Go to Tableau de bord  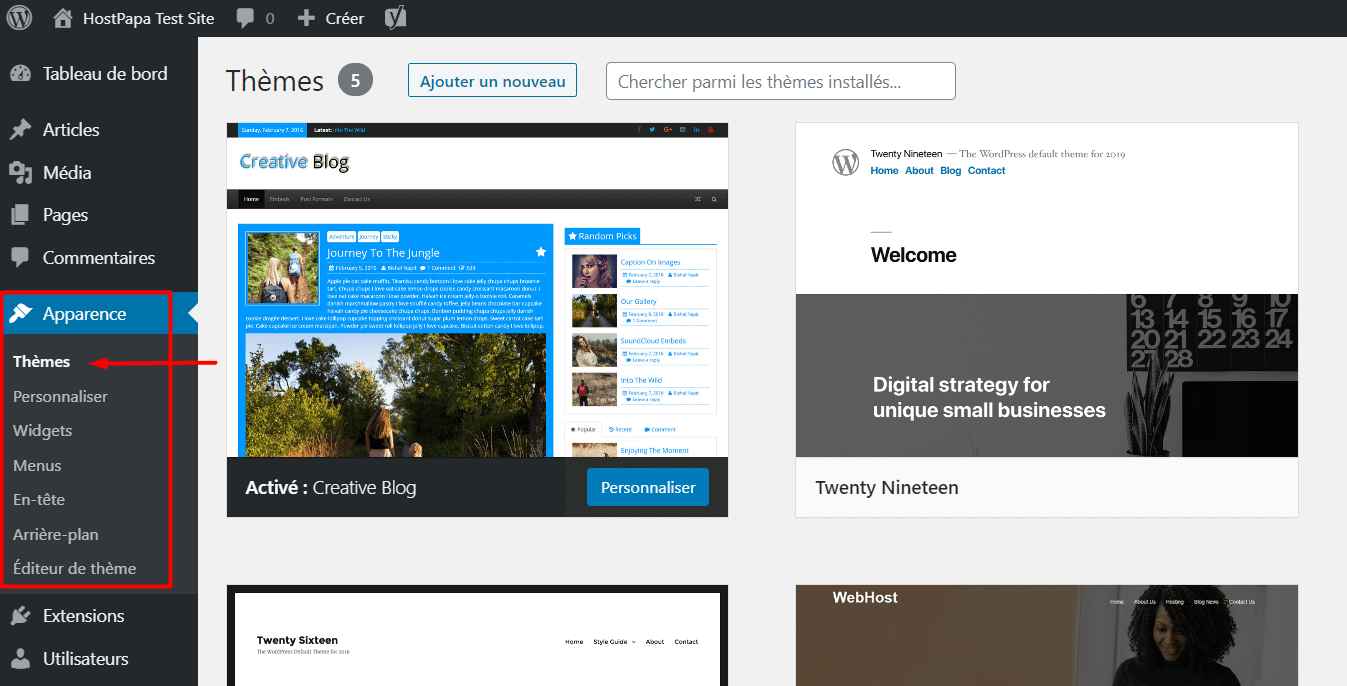[x=105, y=74]
